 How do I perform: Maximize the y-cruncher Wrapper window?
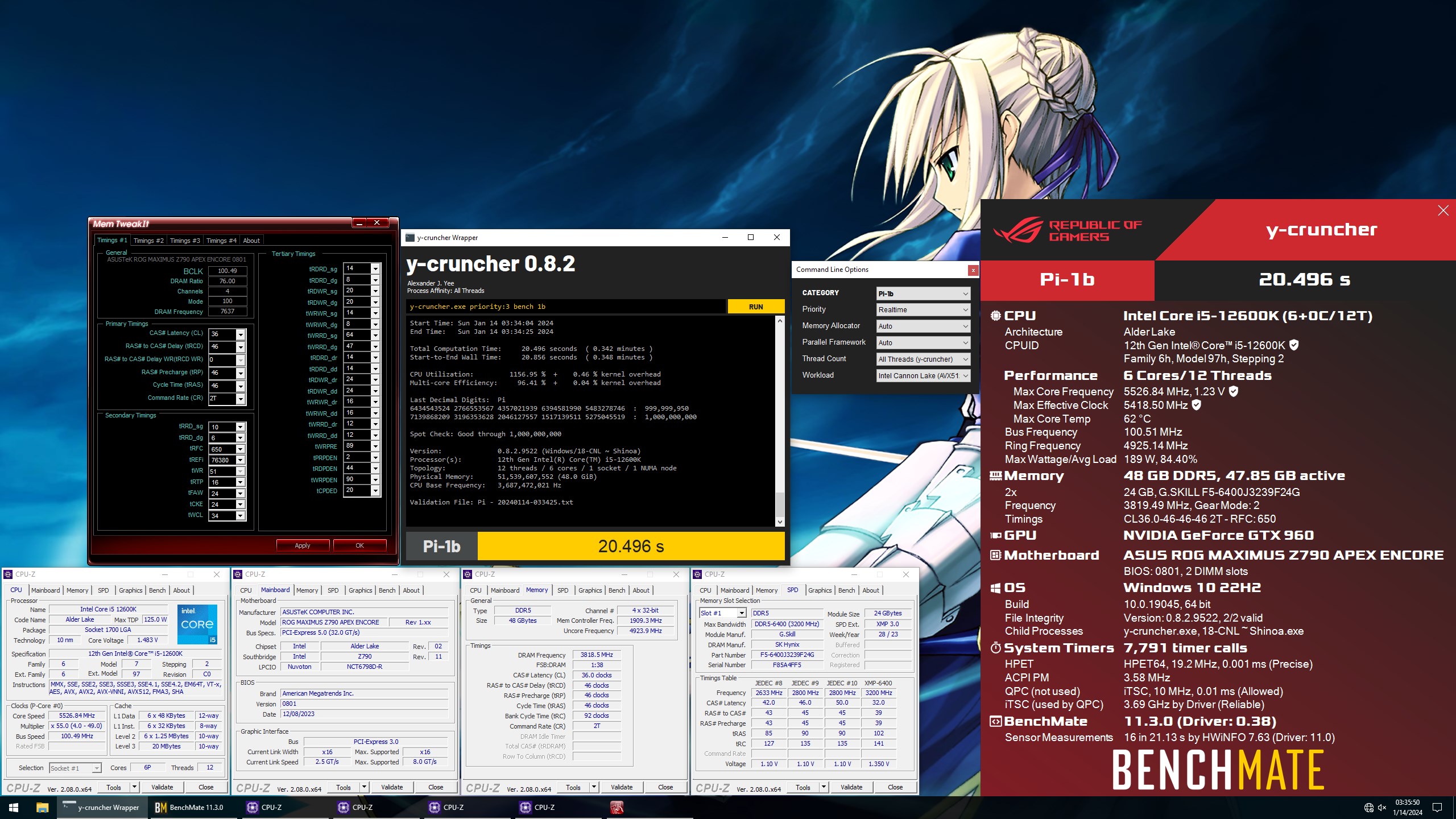click(x=751, y=237)
